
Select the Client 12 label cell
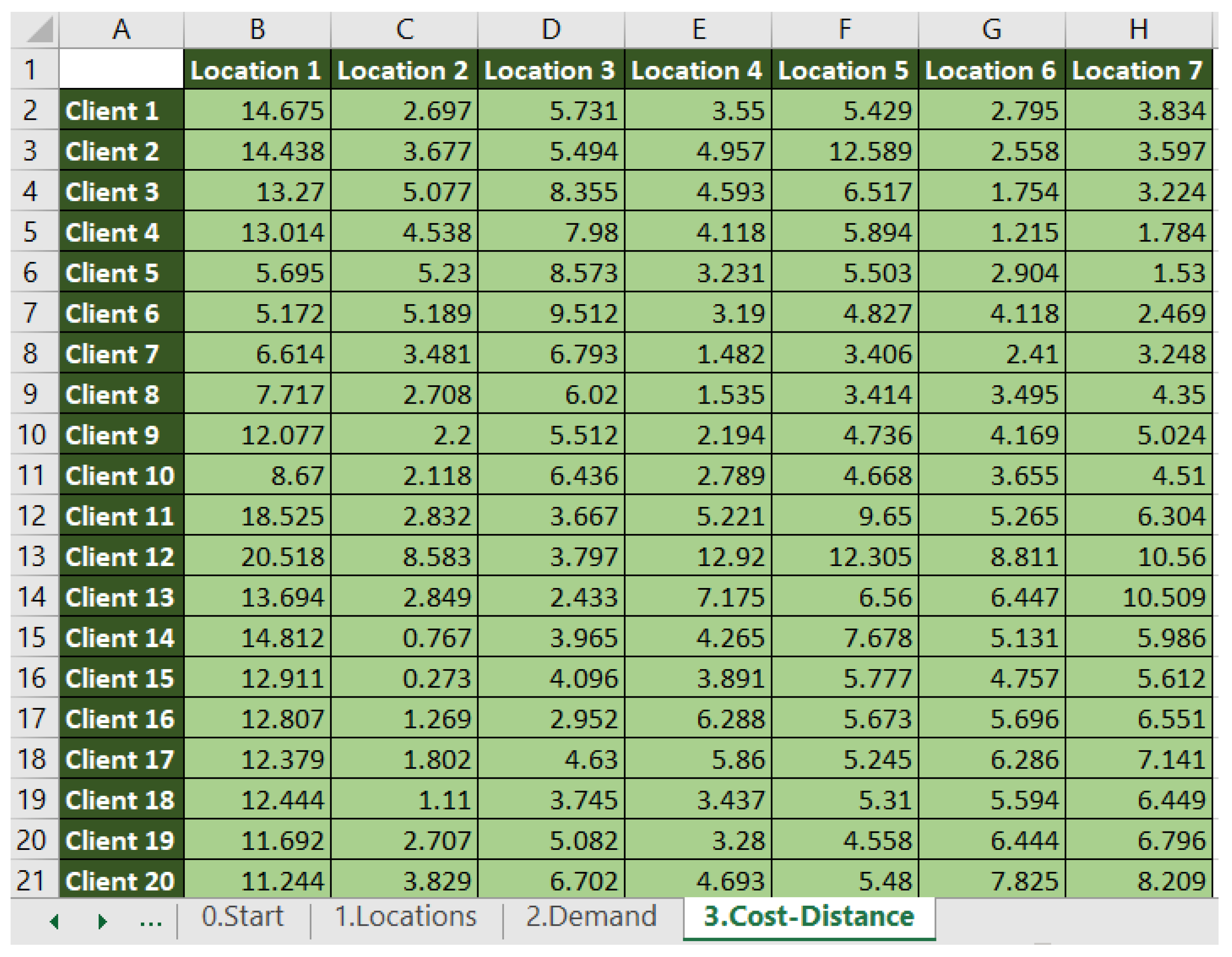point(121,556)
